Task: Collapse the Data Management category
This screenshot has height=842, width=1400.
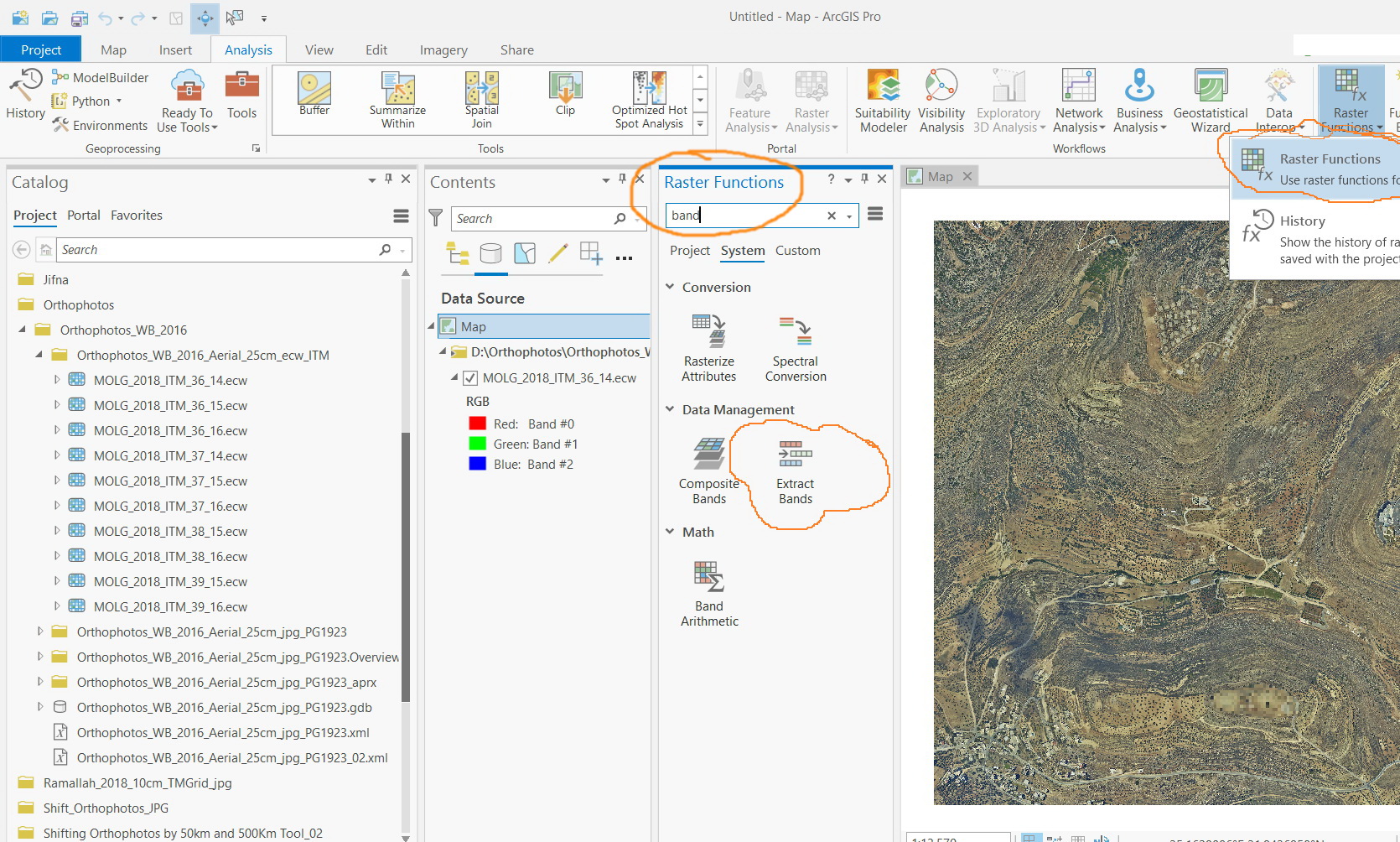Action: tap(670, 409)
